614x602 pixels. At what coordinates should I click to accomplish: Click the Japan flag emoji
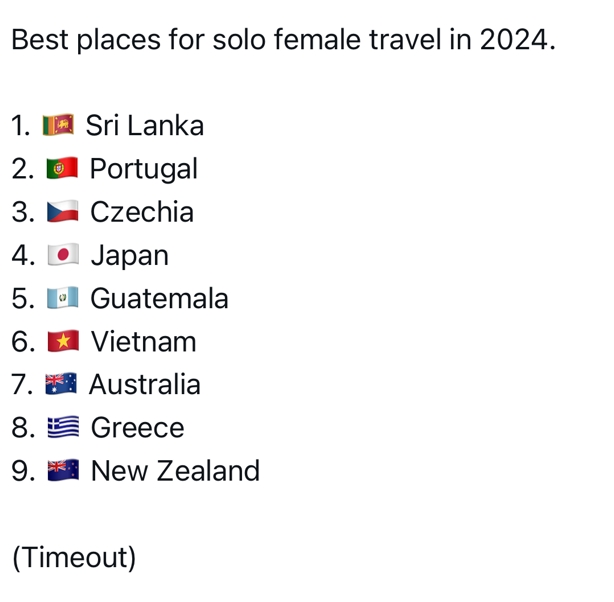[63, 255]
